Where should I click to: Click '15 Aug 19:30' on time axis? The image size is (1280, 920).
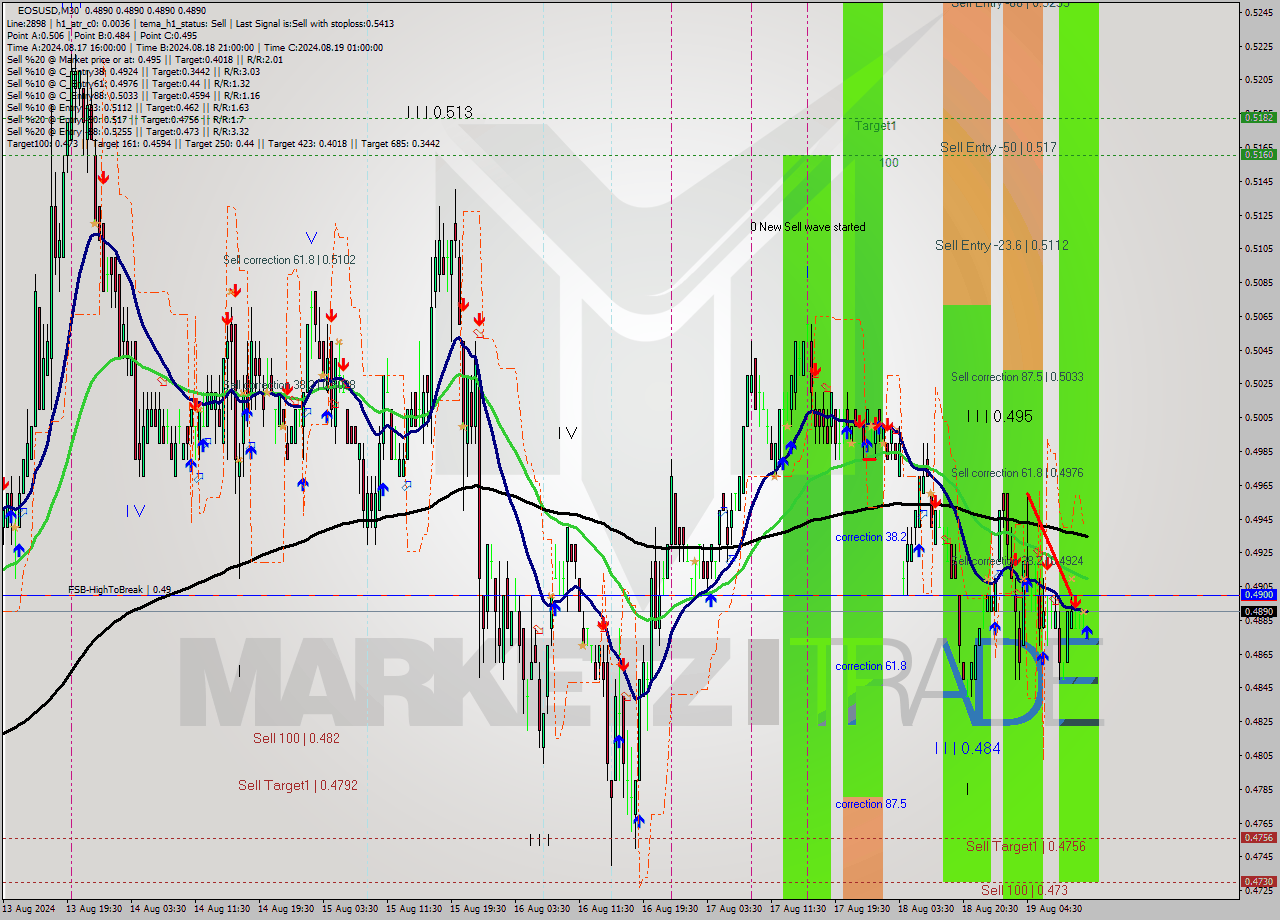tap(478, 909)
